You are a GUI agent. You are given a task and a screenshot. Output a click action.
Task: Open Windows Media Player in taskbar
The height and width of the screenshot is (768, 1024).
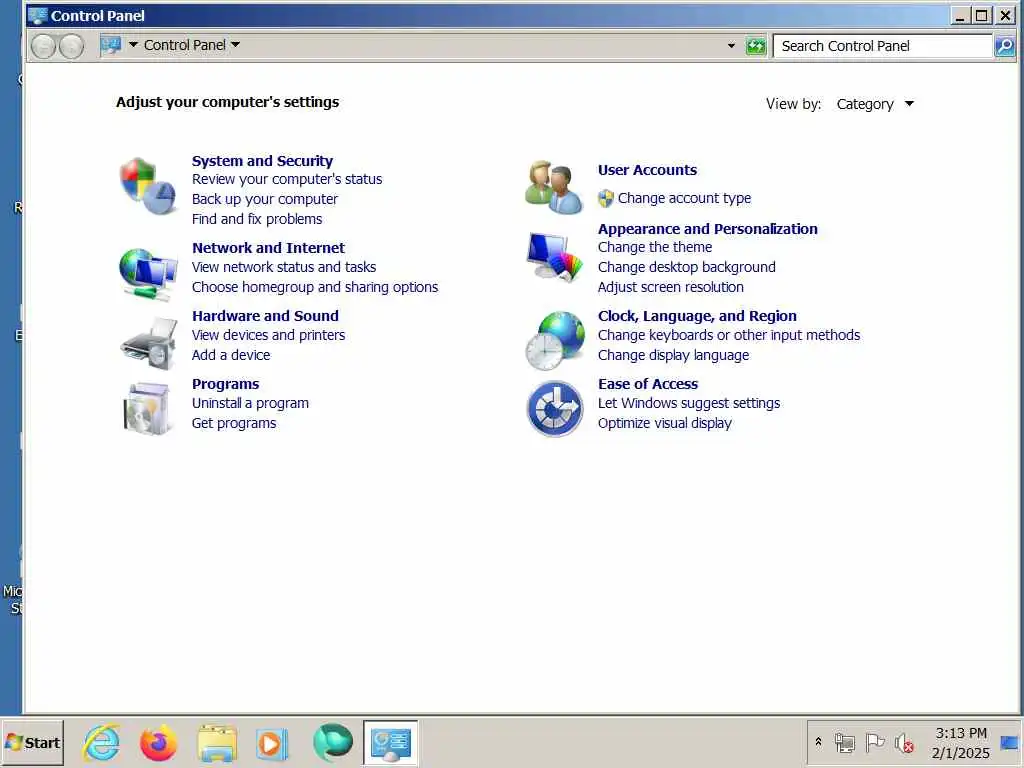[272, 743]
